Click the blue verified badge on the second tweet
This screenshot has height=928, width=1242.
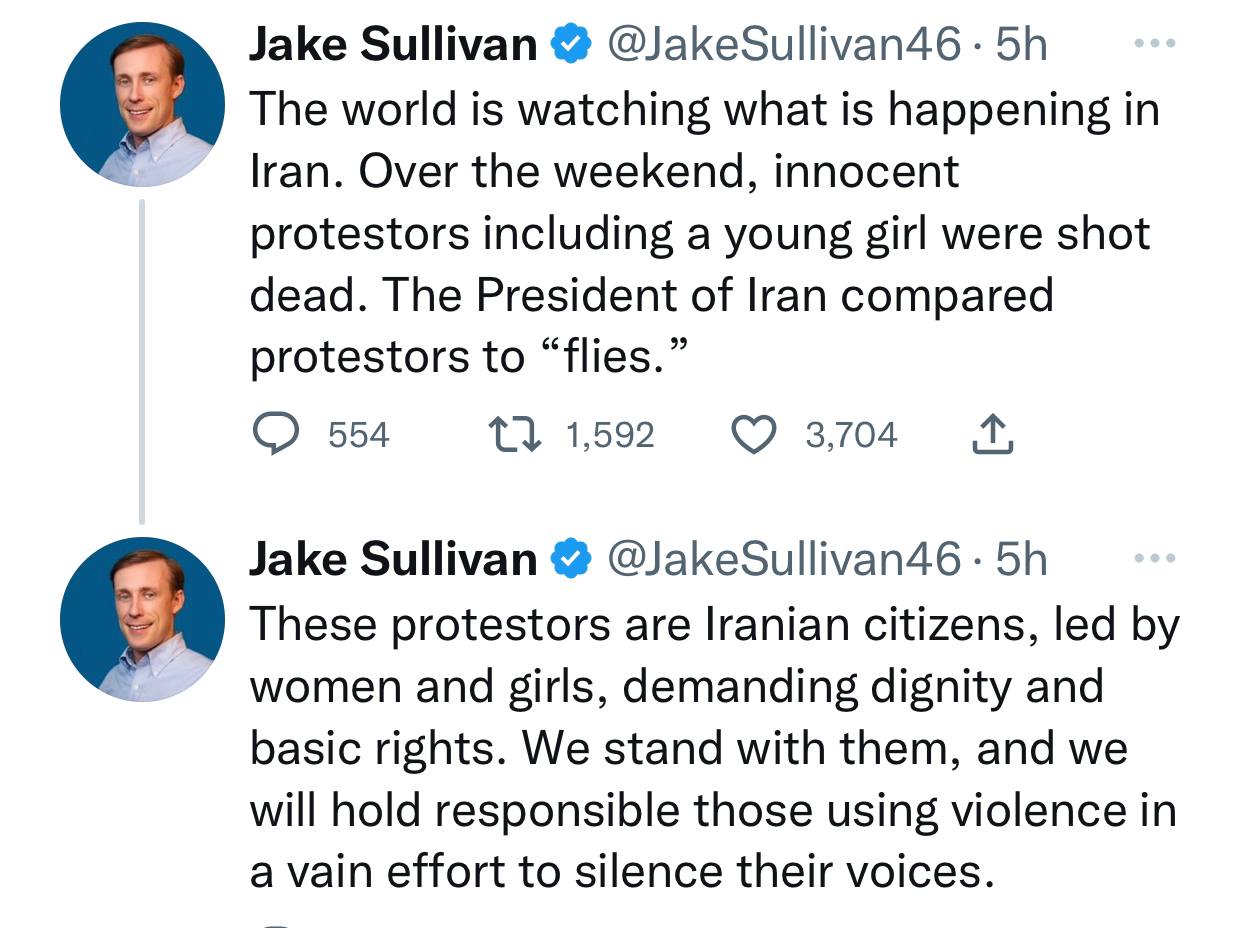point(570,559)
